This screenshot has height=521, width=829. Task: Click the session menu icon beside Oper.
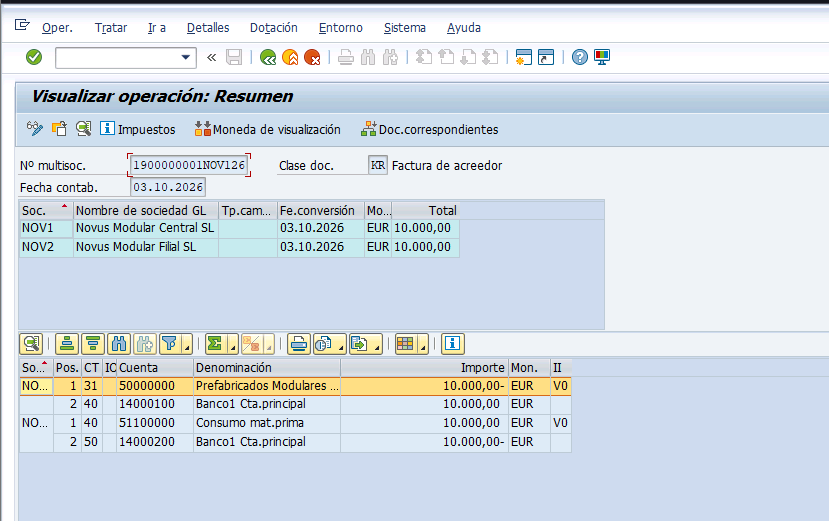(x=22, y=25)
